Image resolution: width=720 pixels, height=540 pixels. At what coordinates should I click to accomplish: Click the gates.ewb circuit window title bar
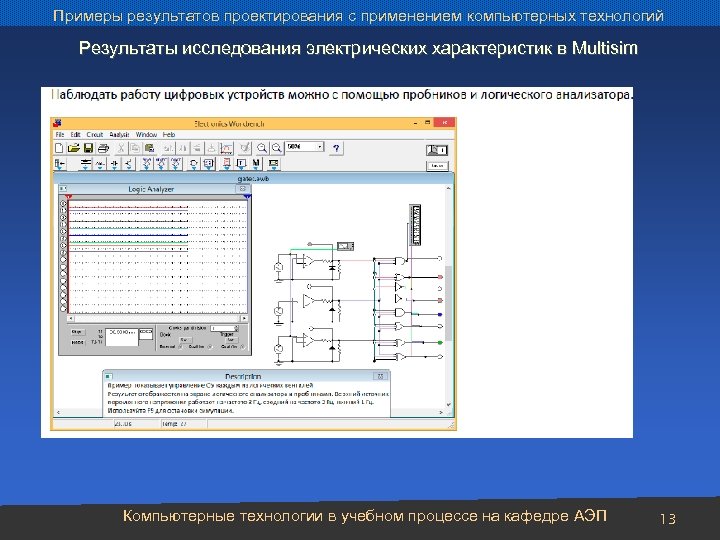point(253,178)
